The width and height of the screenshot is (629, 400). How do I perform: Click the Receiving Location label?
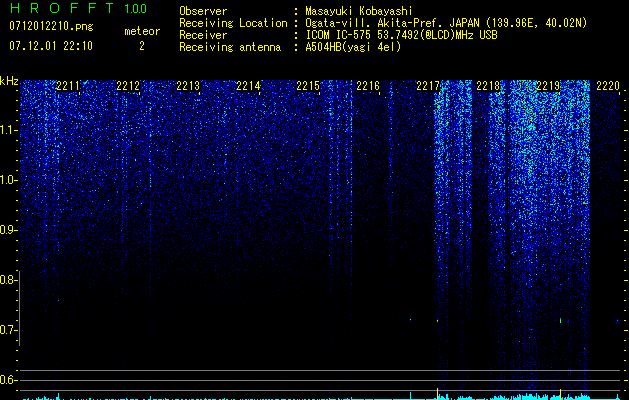(x=233, y=23)
